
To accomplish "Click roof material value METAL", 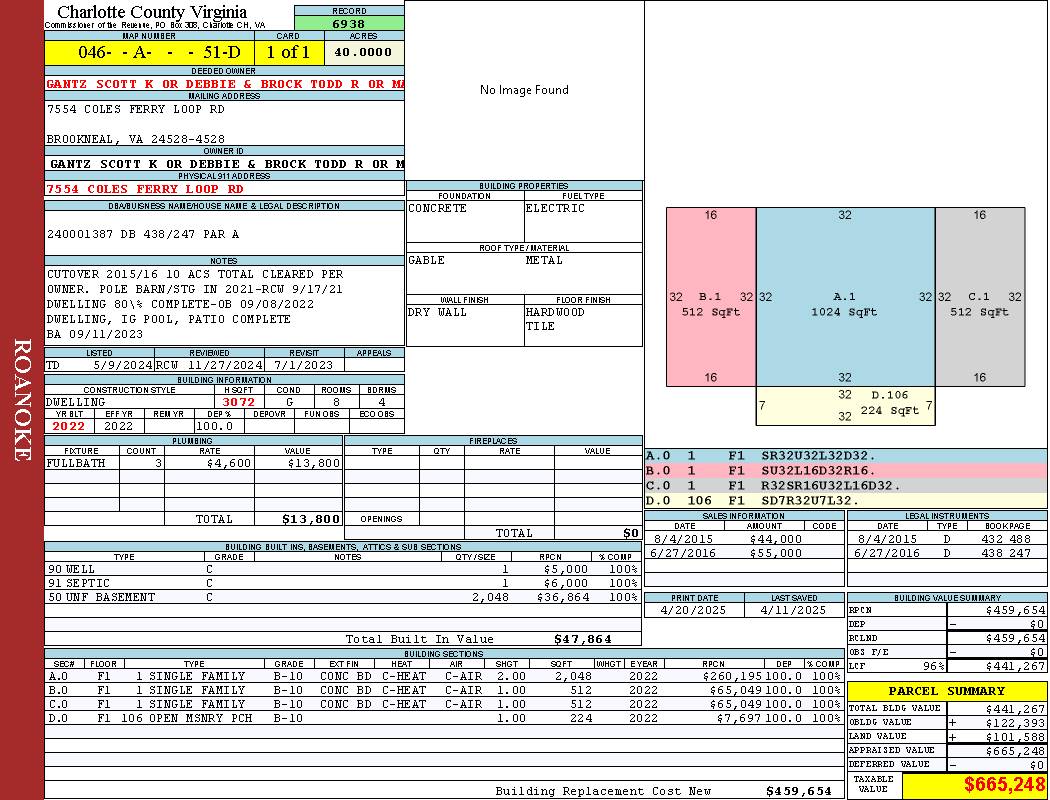I will 544,260.
